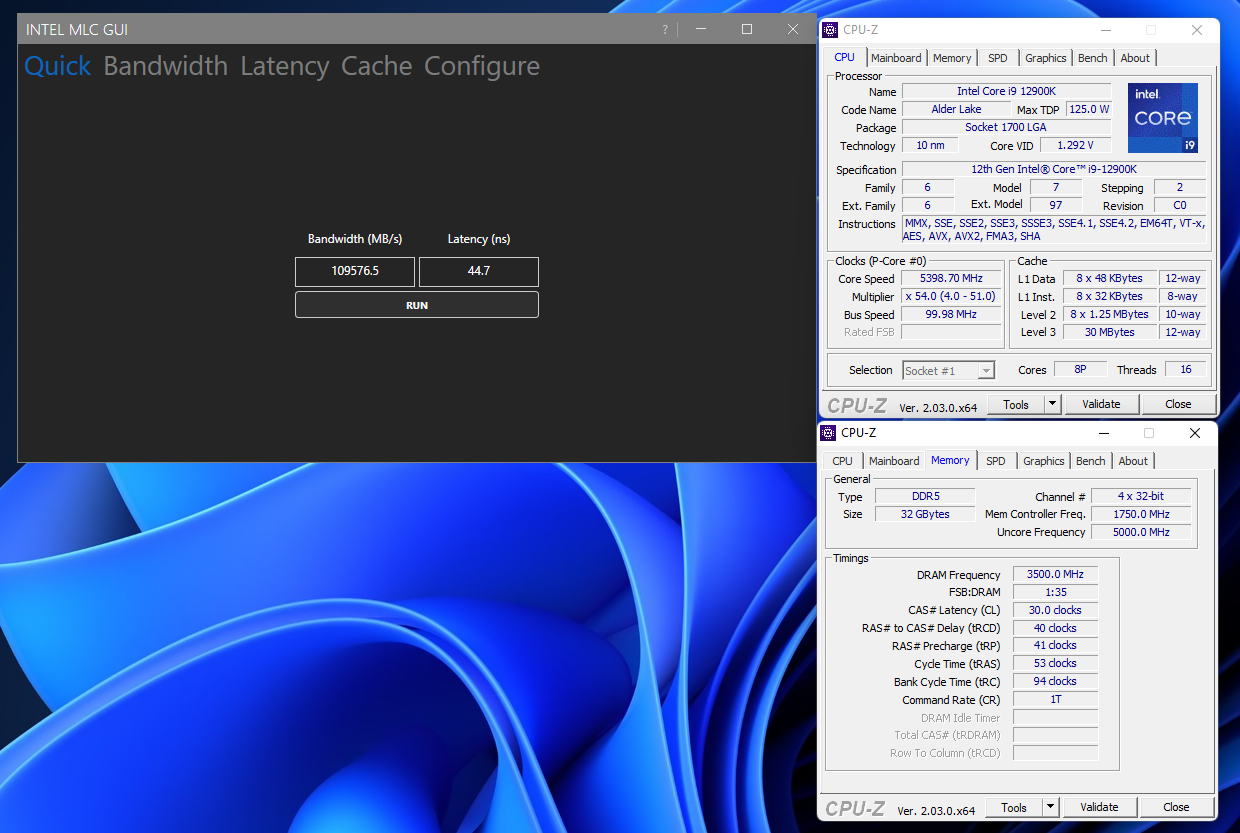1240x833 pixels.
Task: Select the Latency value field 44.7
Action: click(479, 271)
